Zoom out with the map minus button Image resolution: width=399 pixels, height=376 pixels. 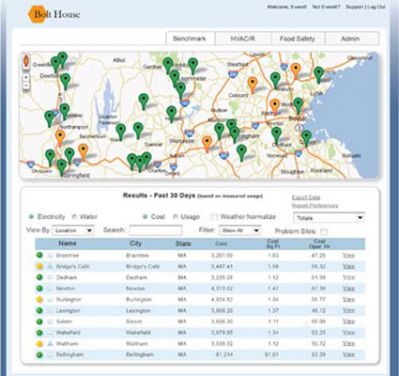[26, 85]
